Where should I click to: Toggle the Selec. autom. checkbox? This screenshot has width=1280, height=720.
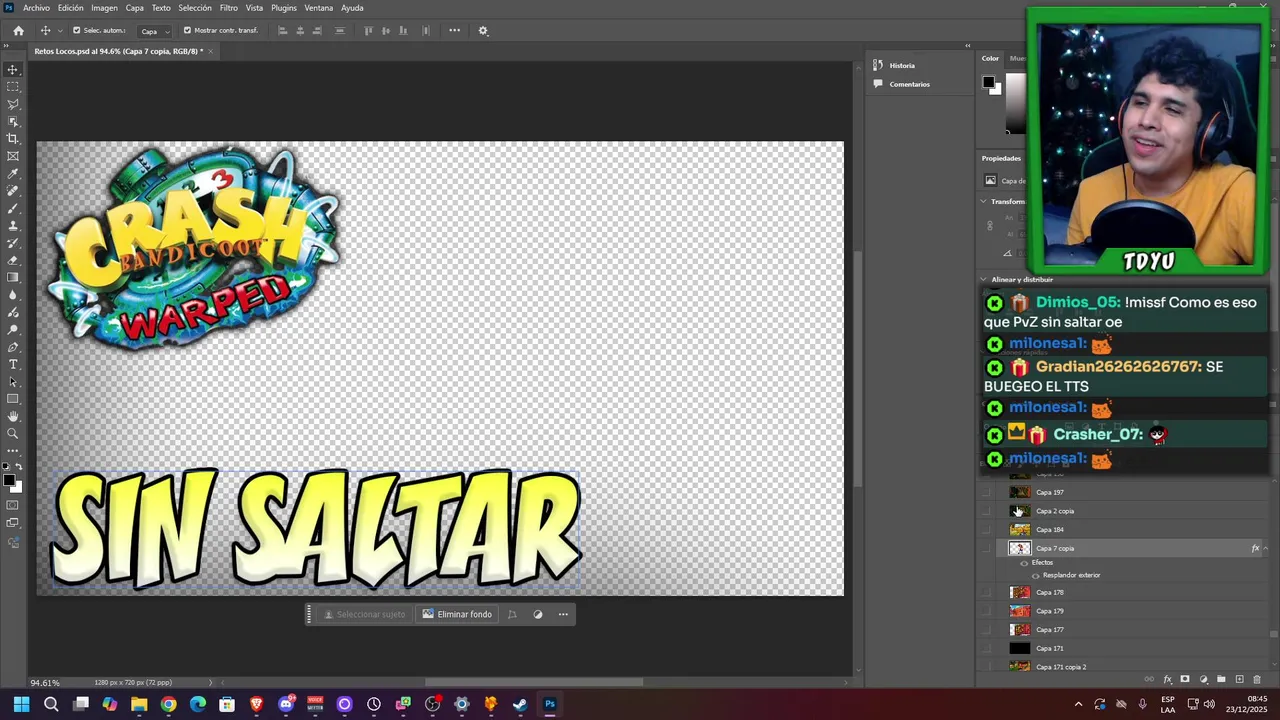click(x=76, y=30)
